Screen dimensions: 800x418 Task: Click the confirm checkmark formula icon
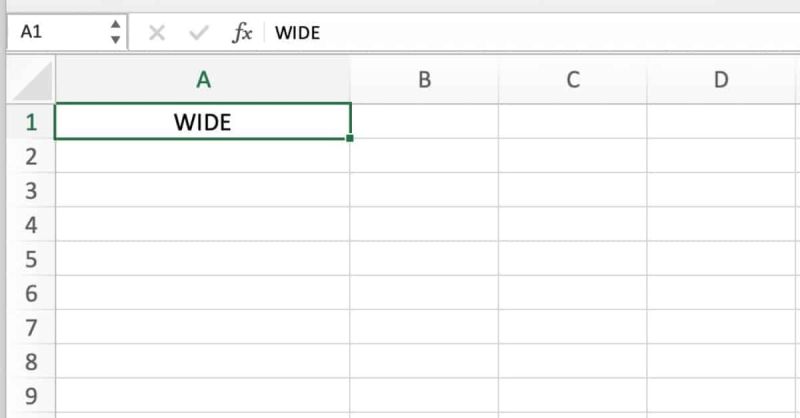(198, 33)
